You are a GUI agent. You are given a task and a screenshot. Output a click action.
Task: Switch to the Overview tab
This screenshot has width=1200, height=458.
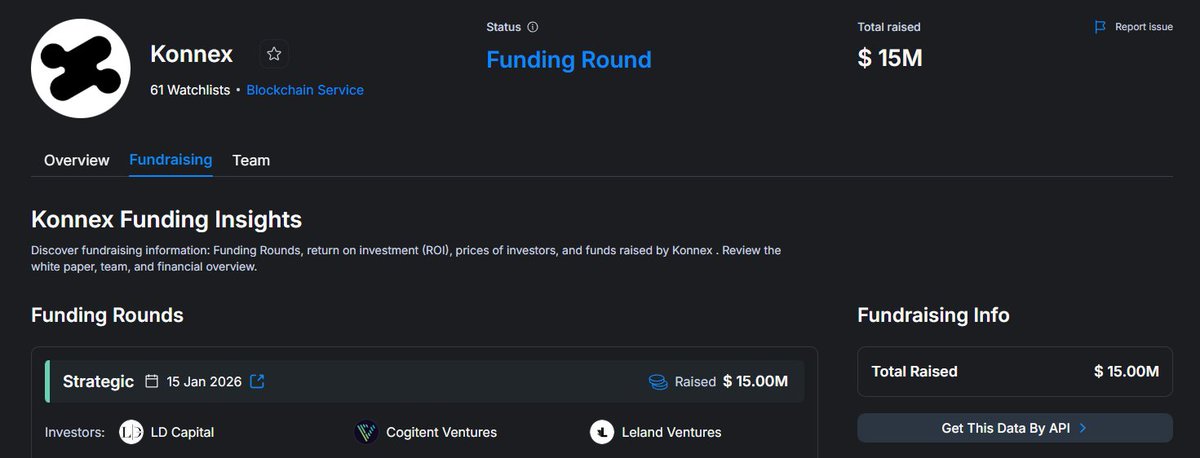coord(77,160)
